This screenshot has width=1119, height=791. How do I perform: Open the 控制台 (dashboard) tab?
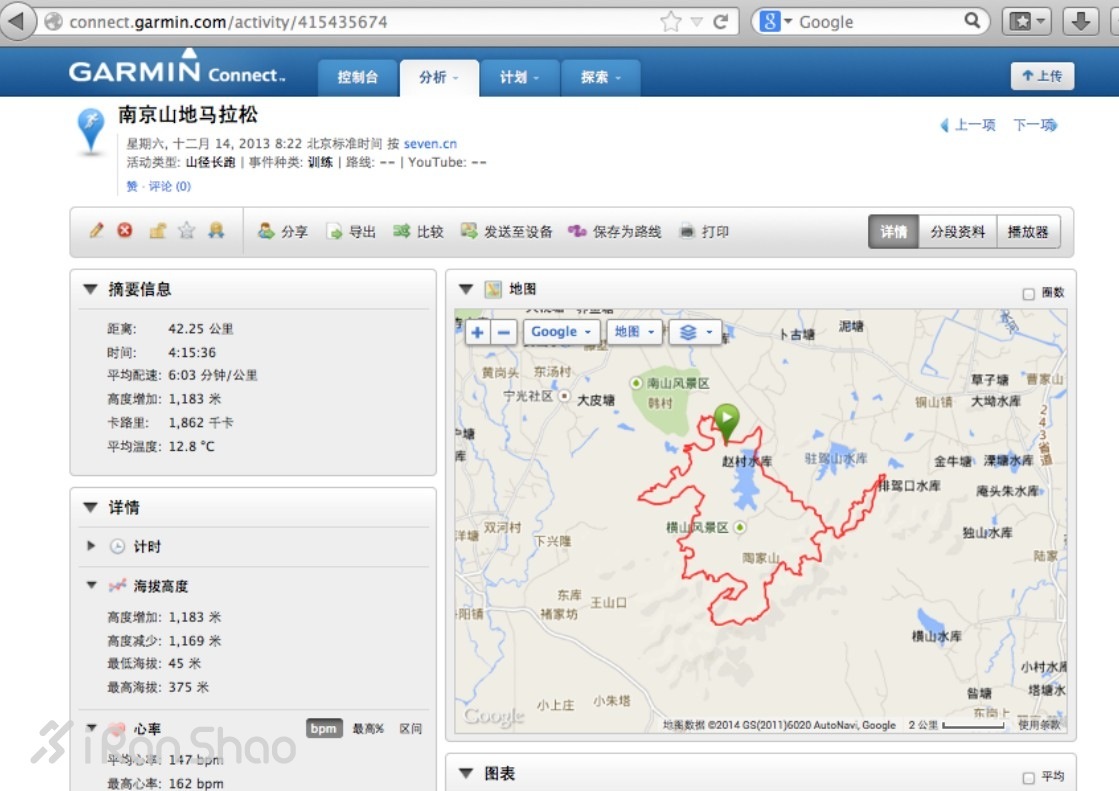point(358,77)
